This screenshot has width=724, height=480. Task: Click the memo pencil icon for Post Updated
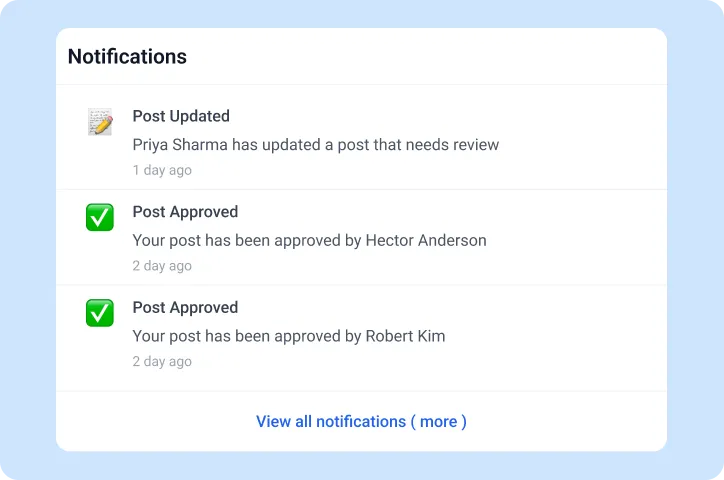[99, 122]
